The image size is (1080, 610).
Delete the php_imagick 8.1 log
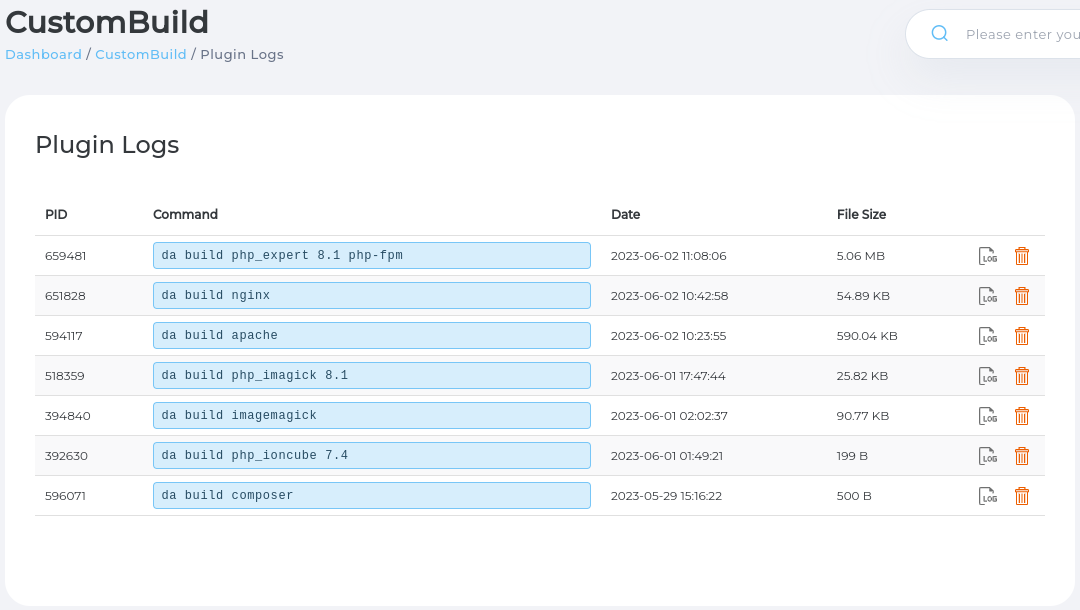tap(1021, 376)
